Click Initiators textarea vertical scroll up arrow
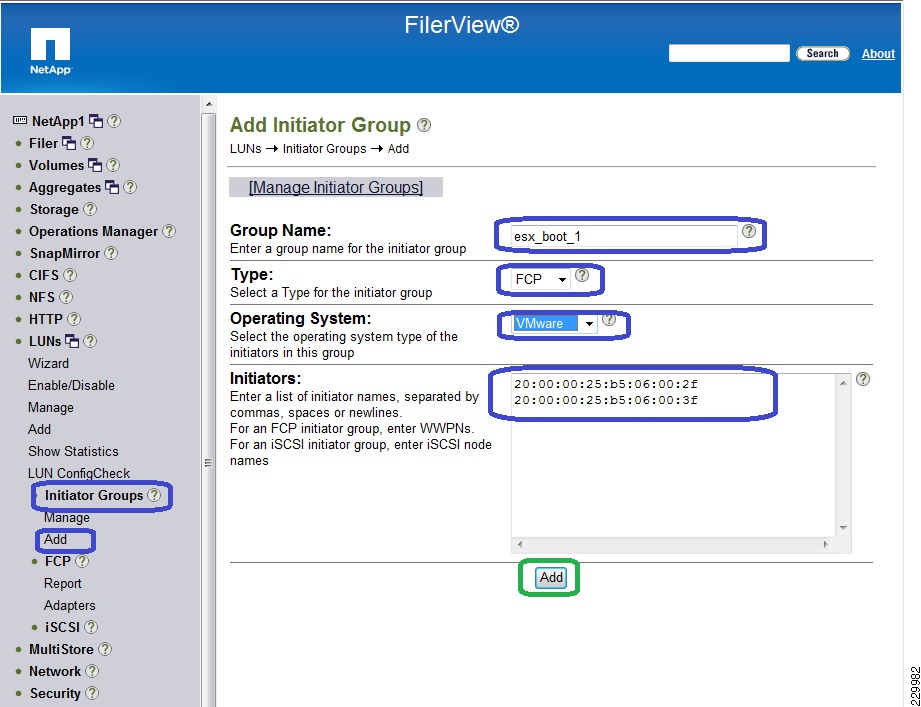The image size is (921, 707). 843,383
